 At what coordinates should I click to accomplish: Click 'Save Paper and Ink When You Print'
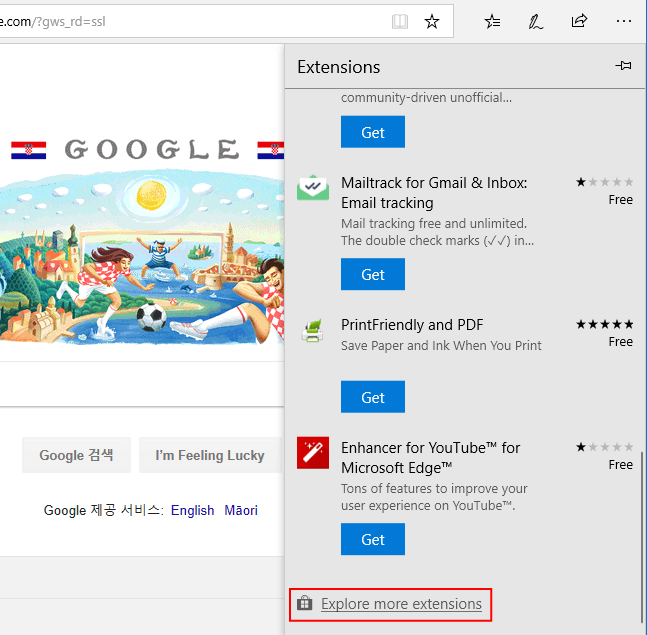[441, 345]
